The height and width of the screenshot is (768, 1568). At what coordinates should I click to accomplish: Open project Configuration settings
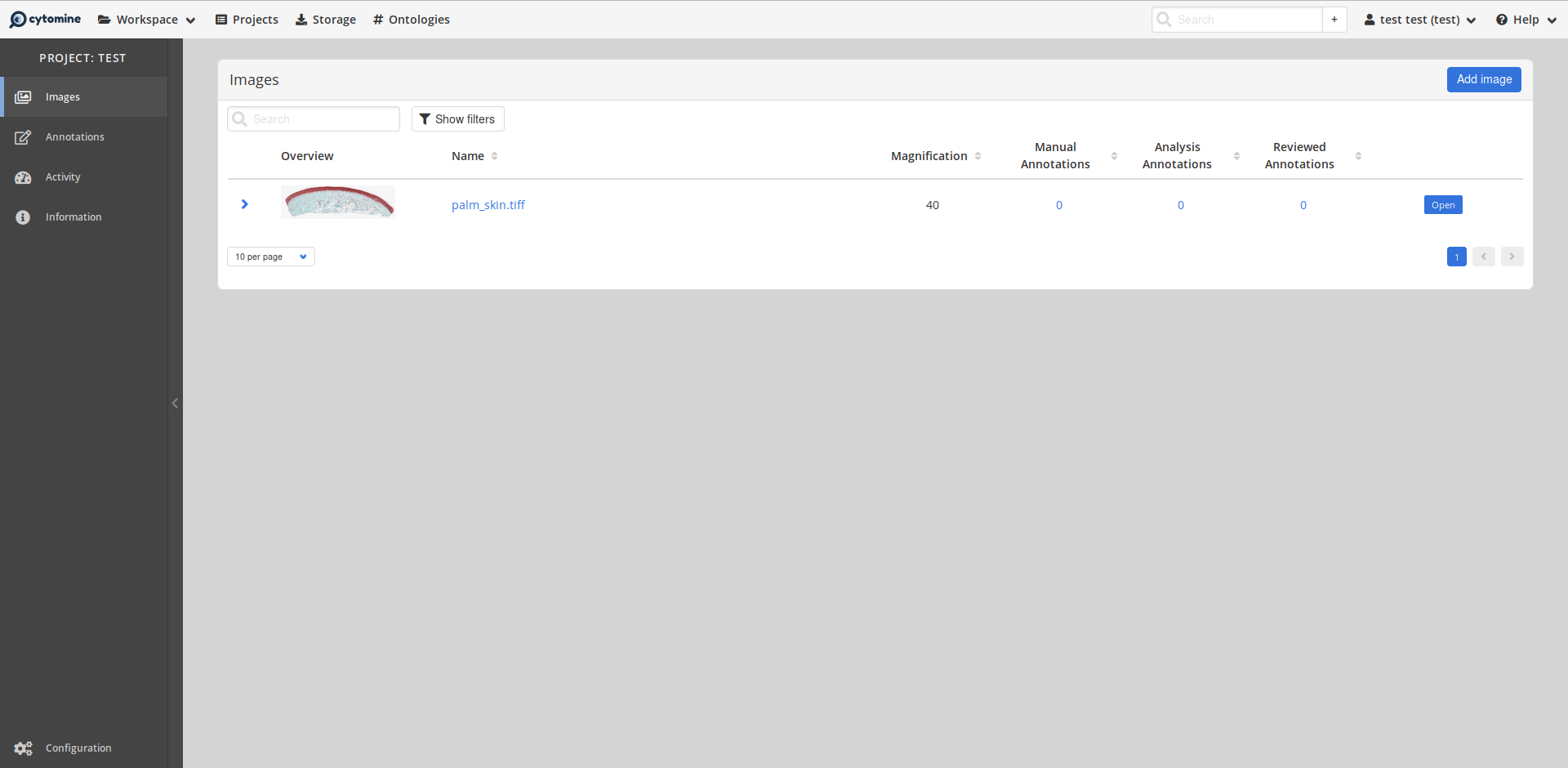click(78, 748)
